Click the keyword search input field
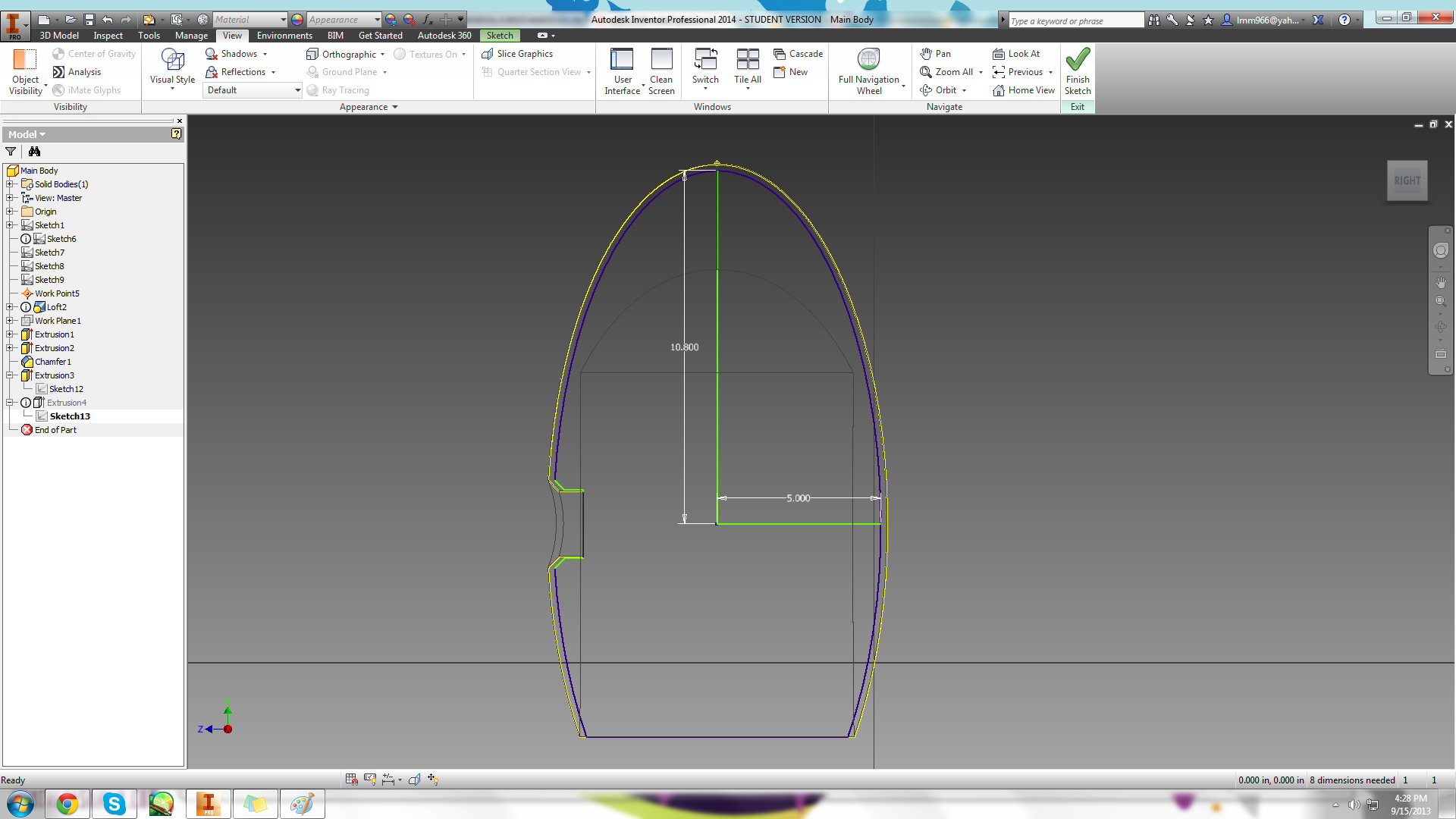Screen dimensions: 1456x819 pyautogui.click(x=1075, y=20)
